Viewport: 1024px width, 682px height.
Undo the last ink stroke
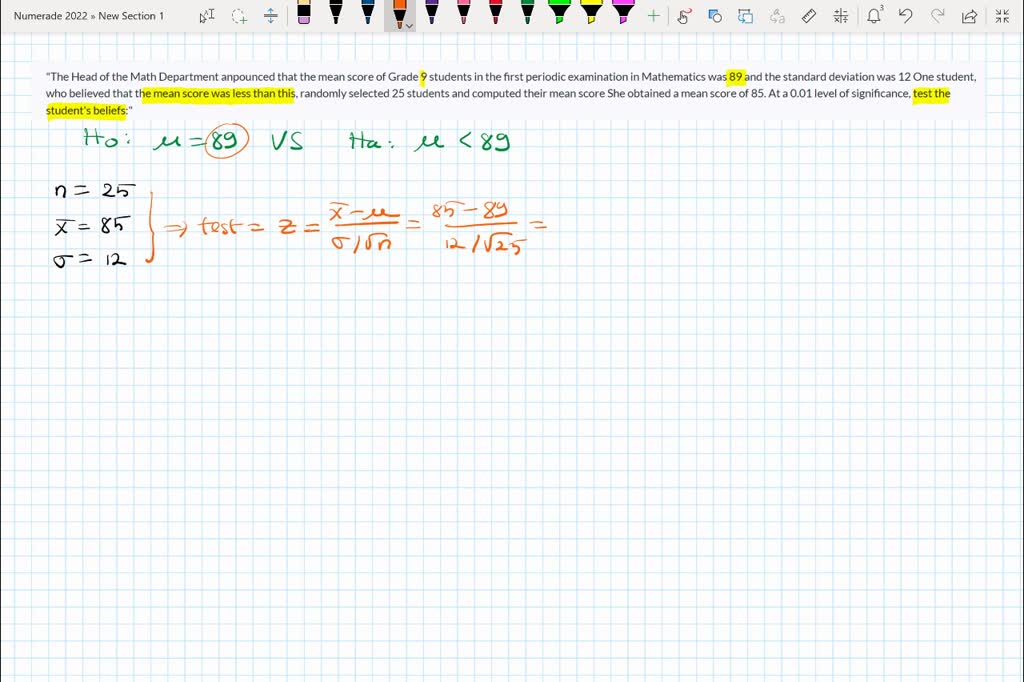tap(905, 16)
